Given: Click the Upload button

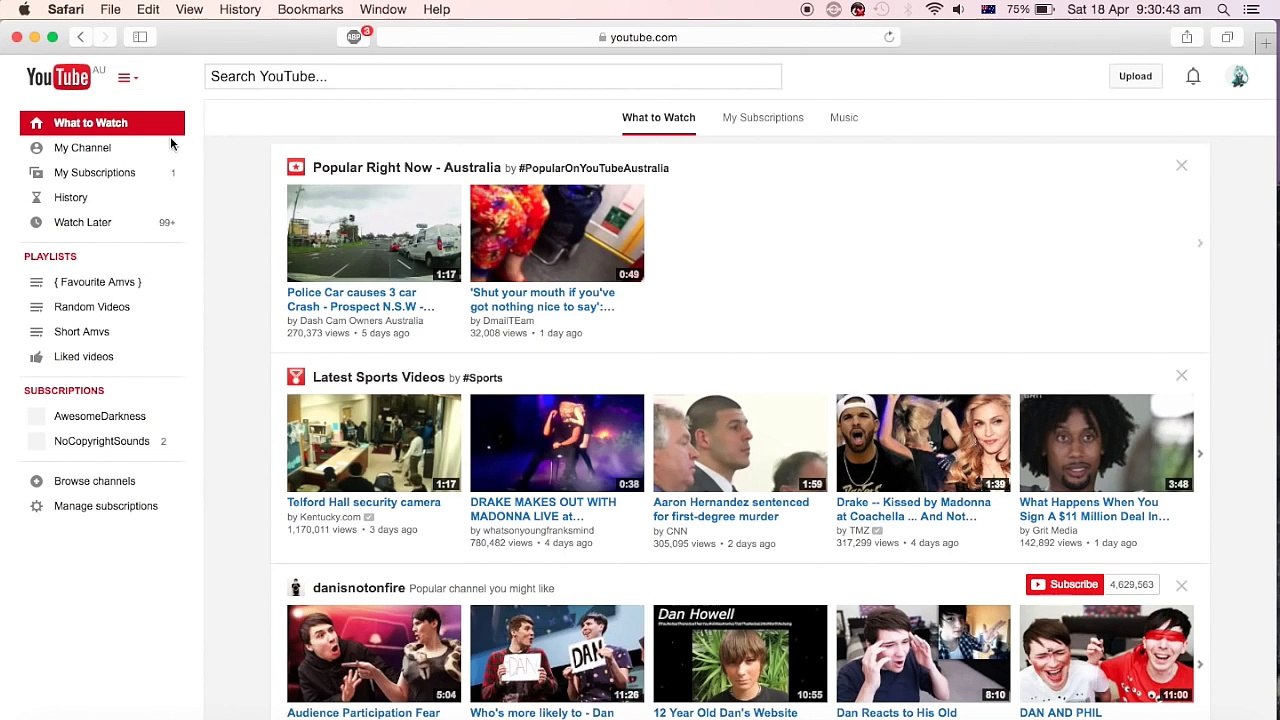Looking at the screenshot, I should (1135, 76).
